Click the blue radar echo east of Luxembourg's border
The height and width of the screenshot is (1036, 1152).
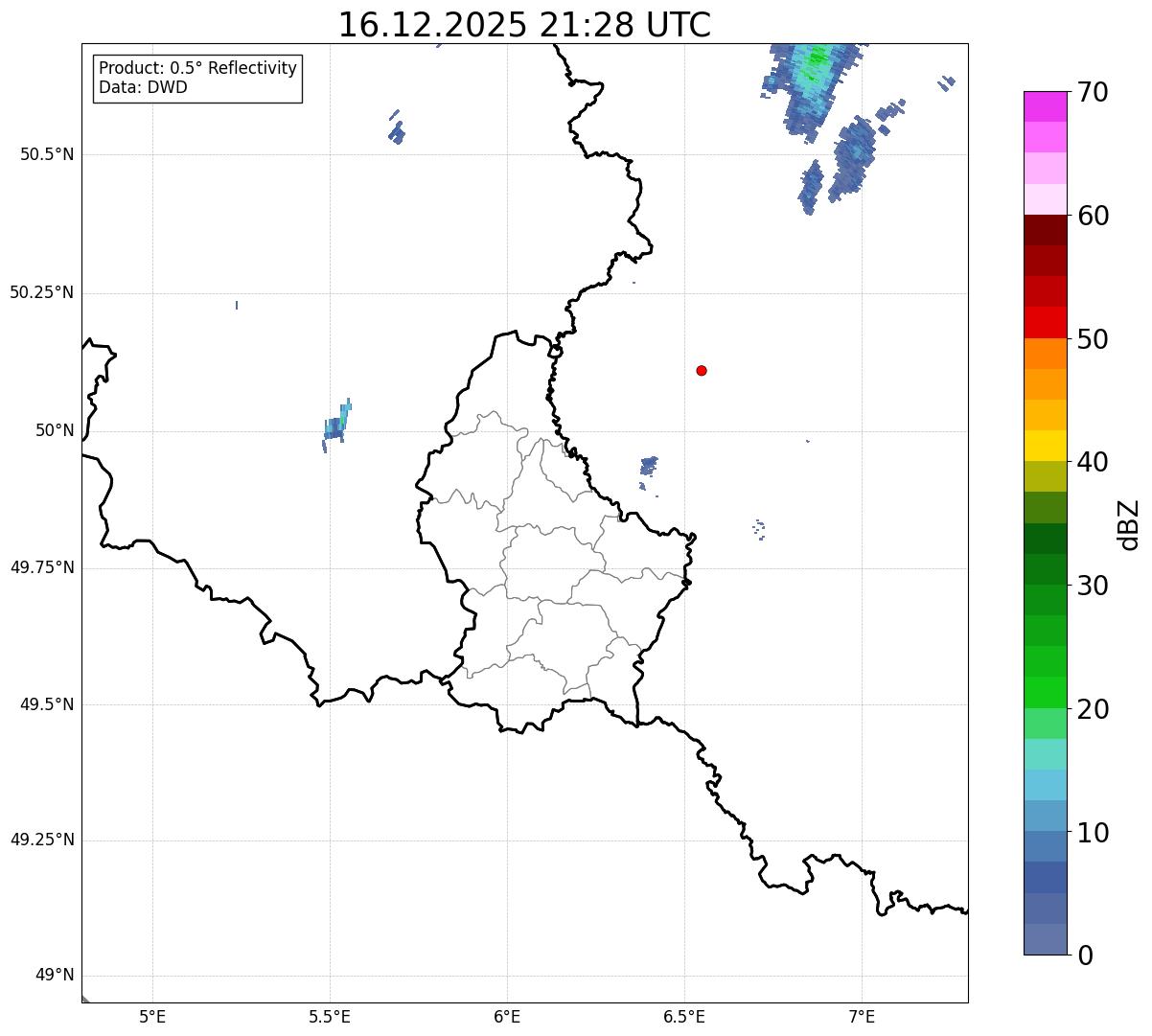click(x=649, y=466)
